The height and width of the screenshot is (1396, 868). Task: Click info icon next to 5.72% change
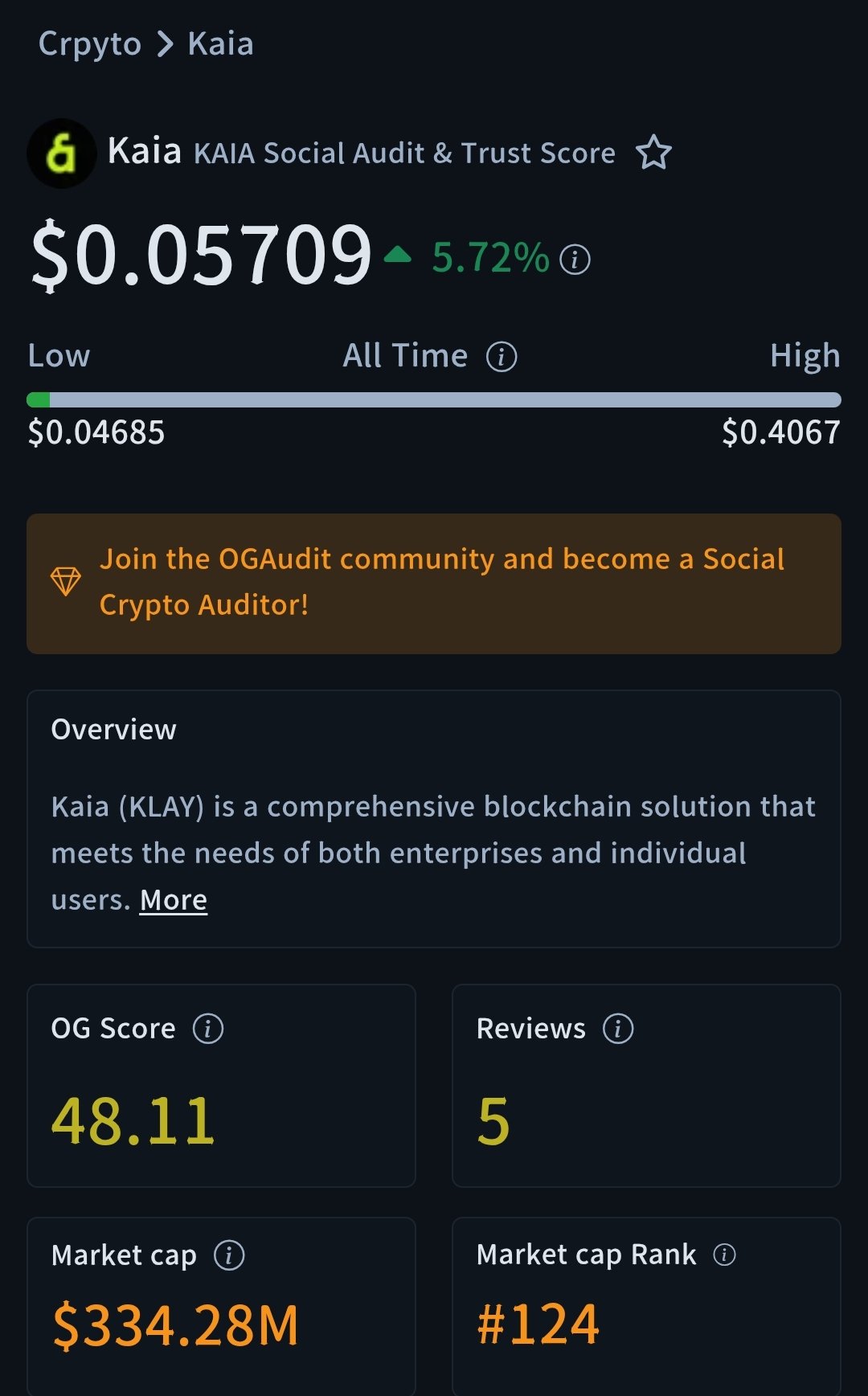tap(575, 260)
